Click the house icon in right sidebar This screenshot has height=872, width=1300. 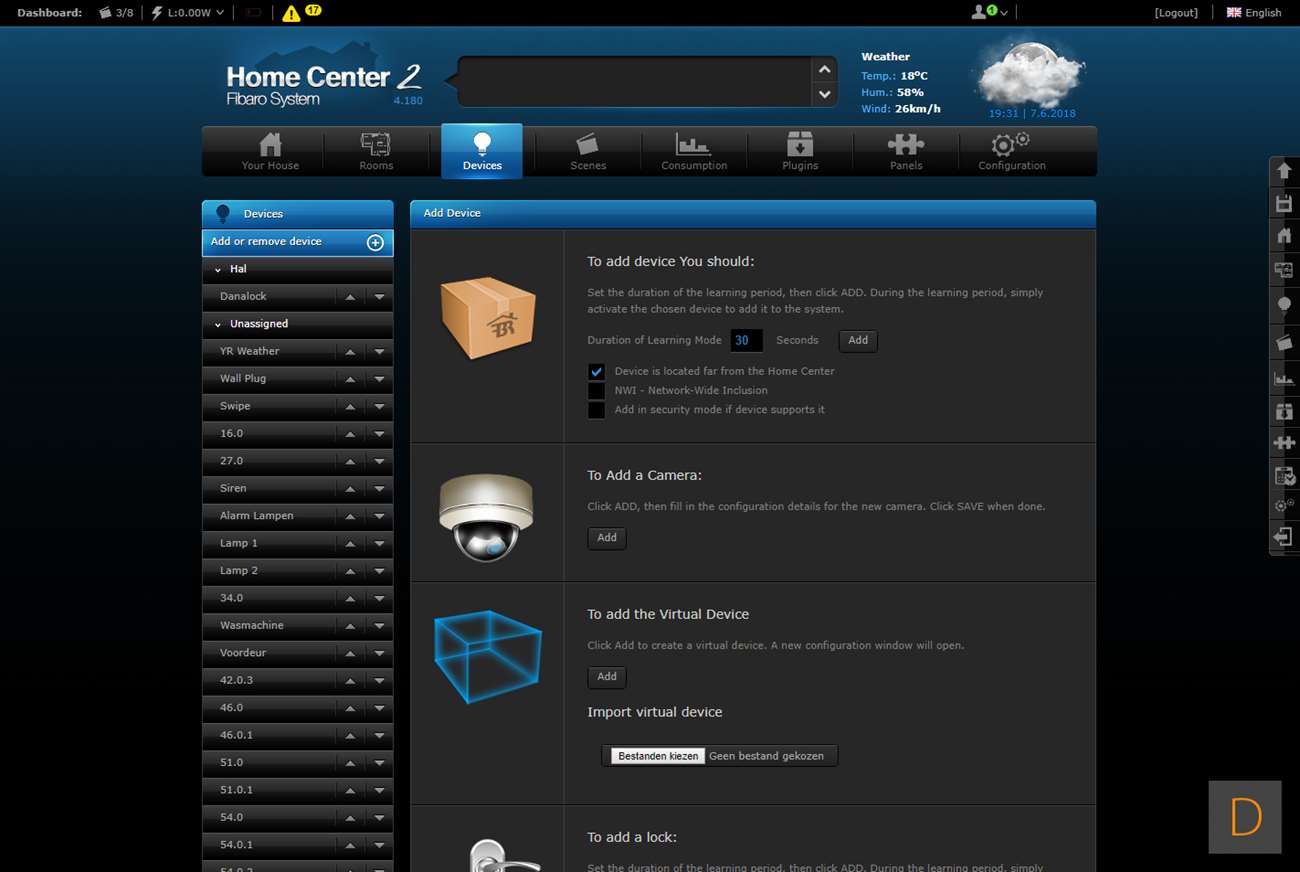click(1284, 237)
